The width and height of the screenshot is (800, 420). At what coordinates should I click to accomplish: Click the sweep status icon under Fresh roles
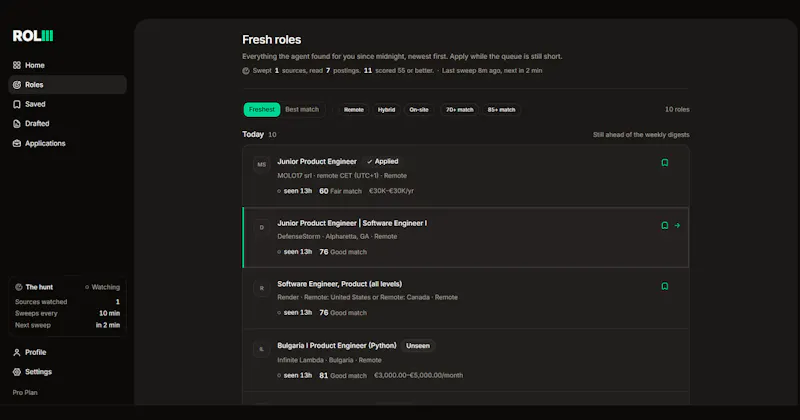[246, 71]
